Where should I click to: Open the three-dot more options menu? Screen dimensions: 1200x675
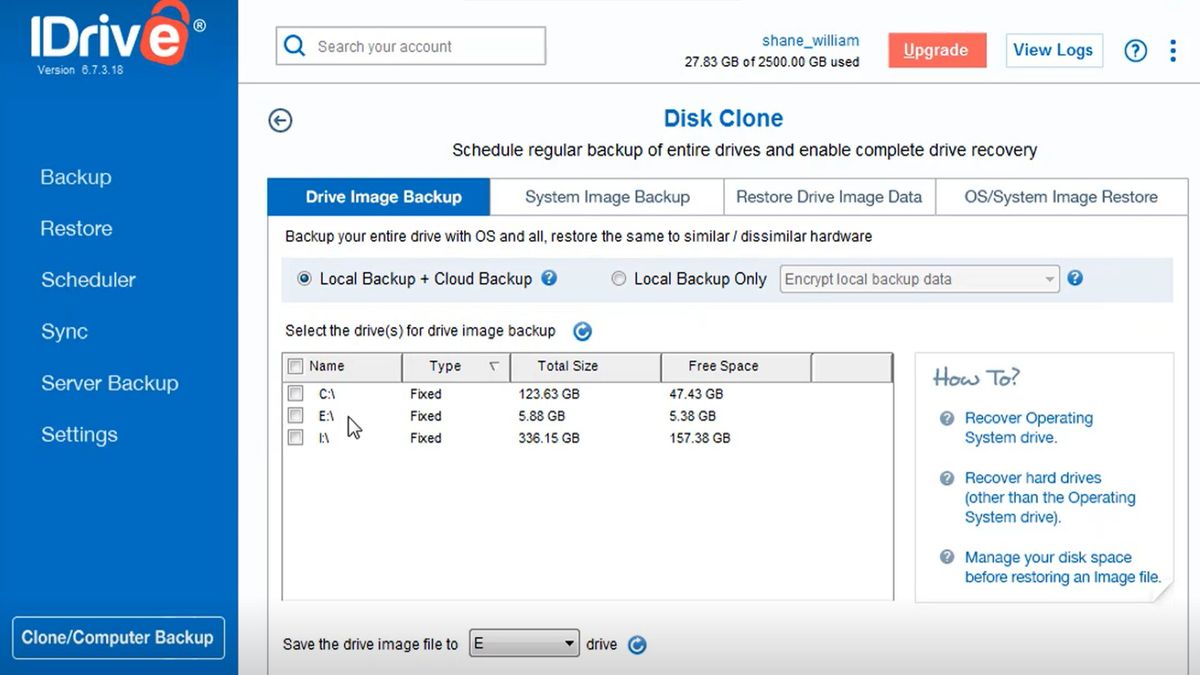(1173, 50)
